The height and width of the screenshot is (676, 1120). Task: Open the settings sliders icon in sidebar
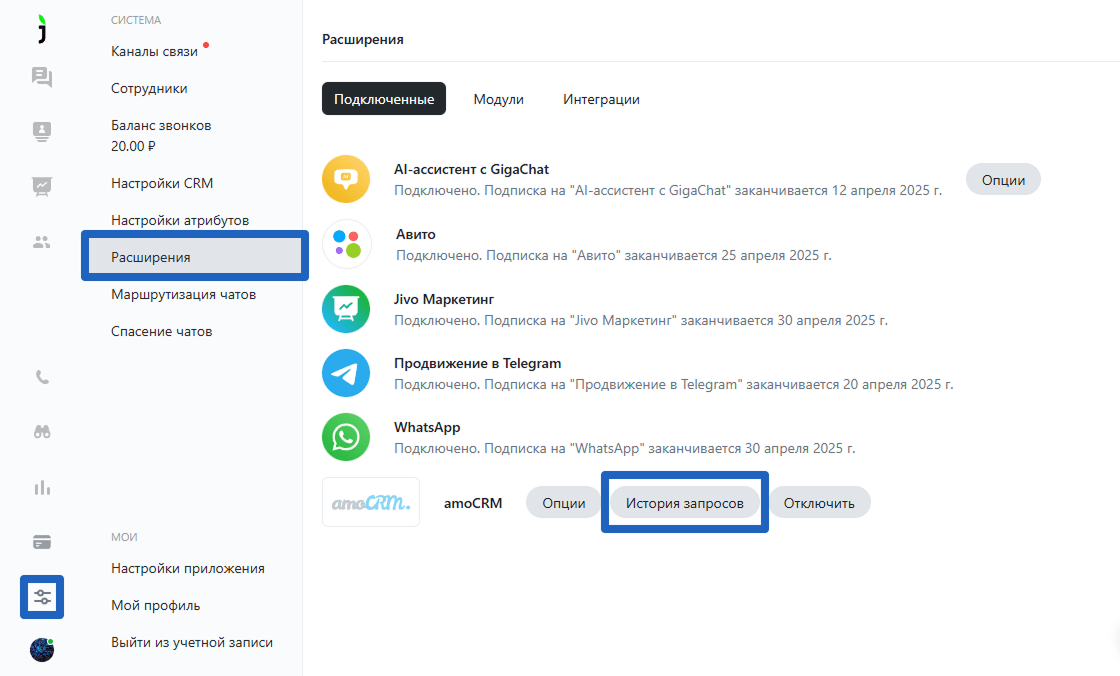pos(42,597)
